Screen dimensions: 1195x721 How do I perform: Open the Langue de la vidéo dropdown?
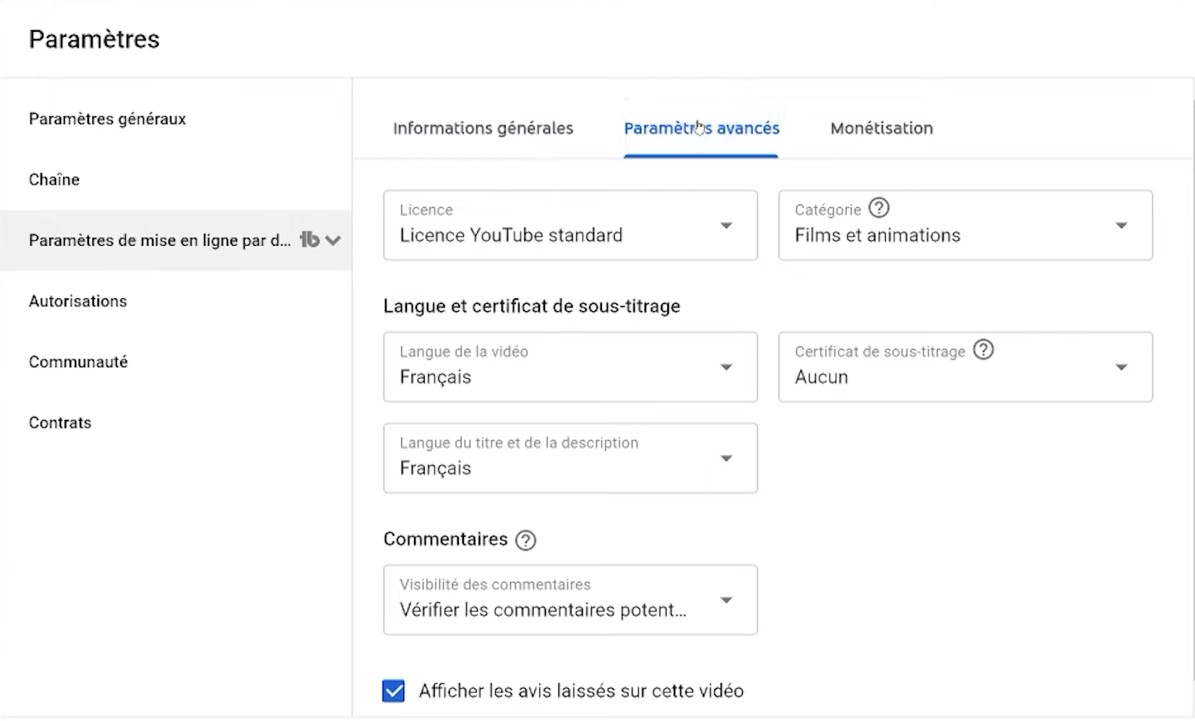[570, 367]
